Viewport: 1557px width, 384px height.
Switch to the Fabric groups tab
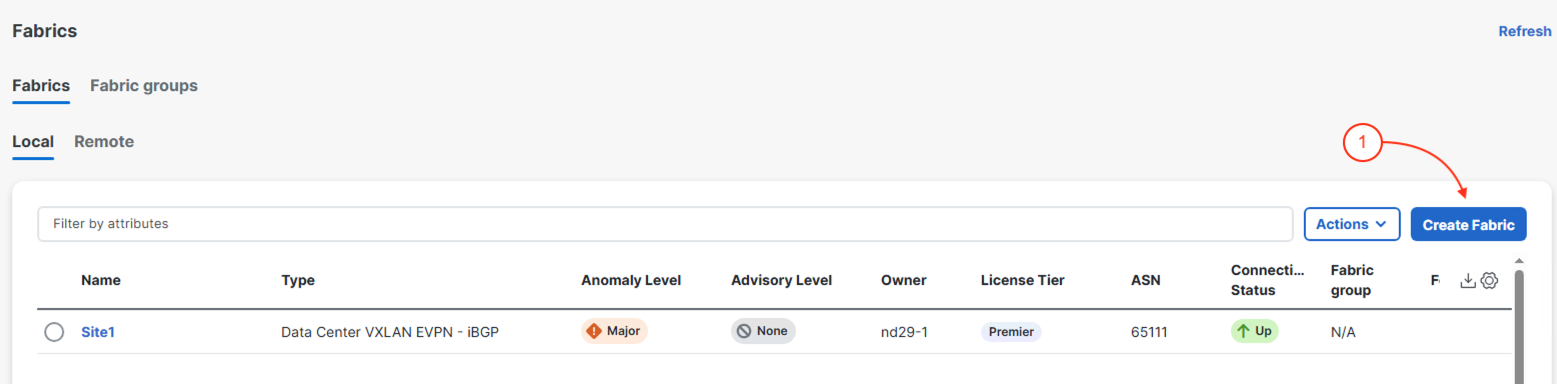click(x=144, y=86)
